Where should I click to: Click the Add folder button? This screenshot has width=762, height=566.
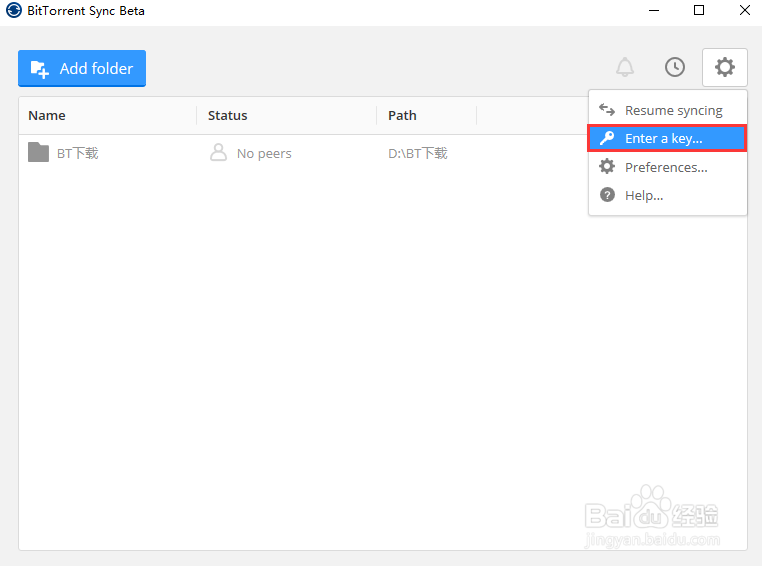tap(82, 68)
